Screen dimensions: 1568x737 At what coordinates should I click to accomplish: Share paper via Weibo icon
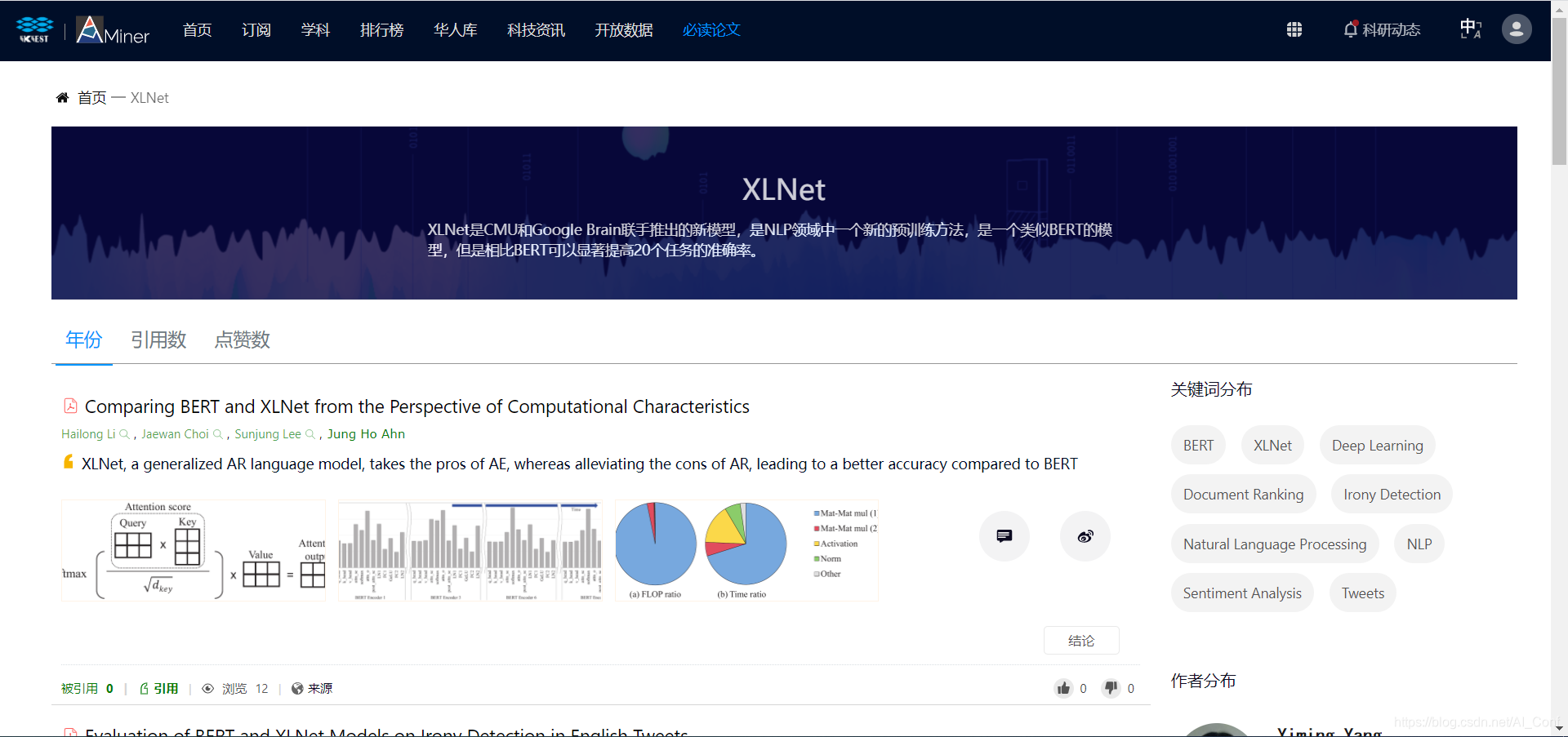[1085, 536]
